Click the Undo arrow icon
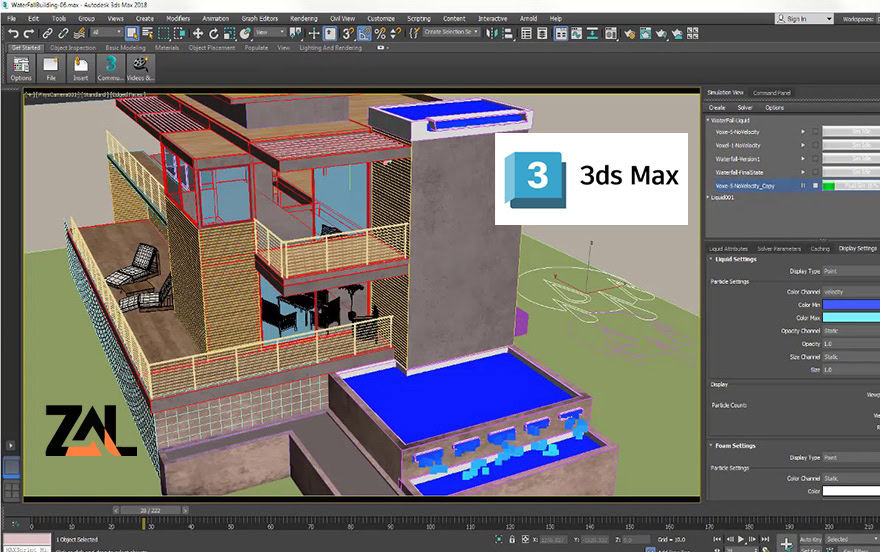The height and width of the screenshot is (552, 880). 13,34
